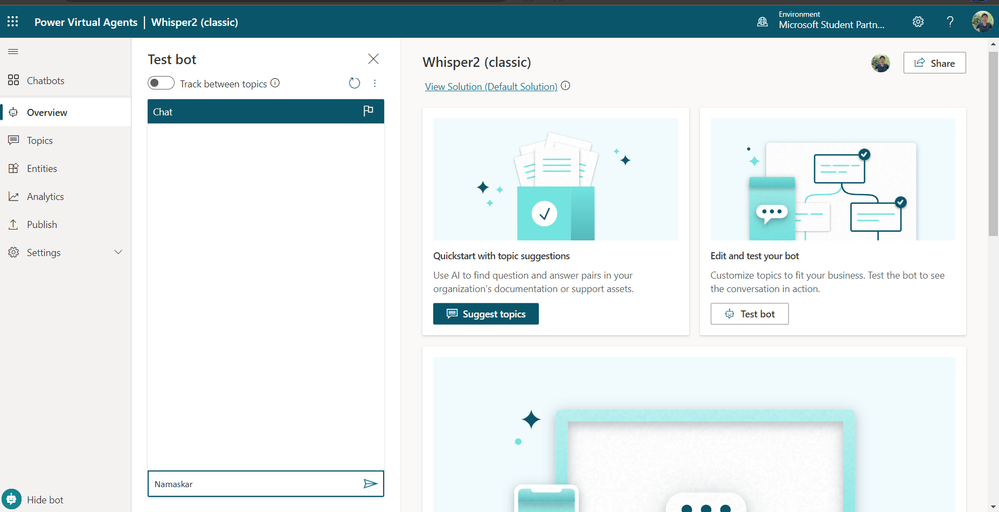Click 'Quickstart with topic suggestions' heading
999x512 pixels.
pyautogui.click(x=501, y=256)
